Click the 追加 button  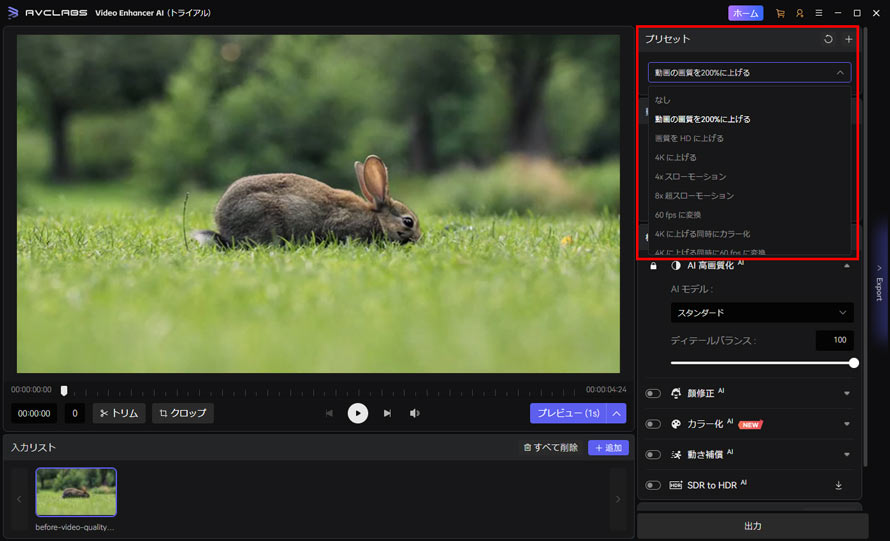pyautogui.click(x=608, y=448)
